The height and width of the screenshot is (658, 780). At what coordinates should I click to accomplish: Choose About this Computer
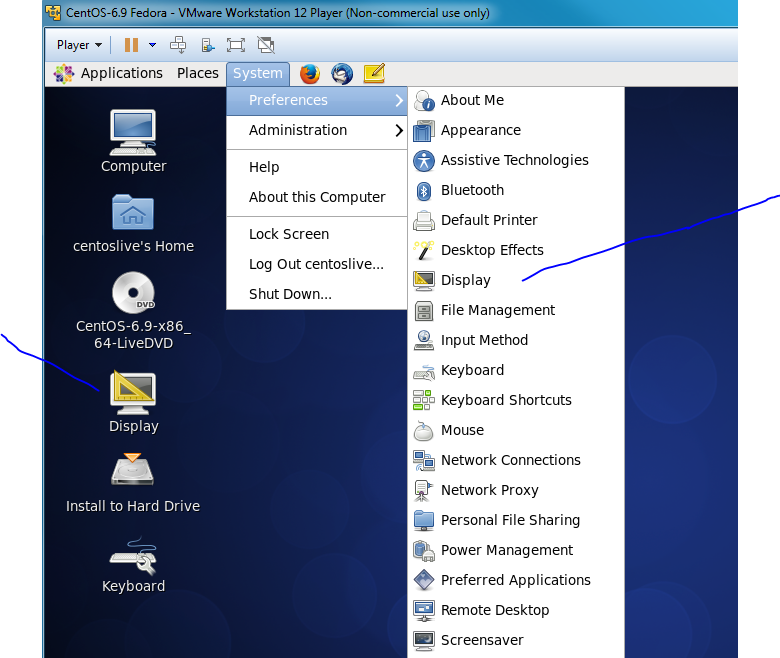317,197
